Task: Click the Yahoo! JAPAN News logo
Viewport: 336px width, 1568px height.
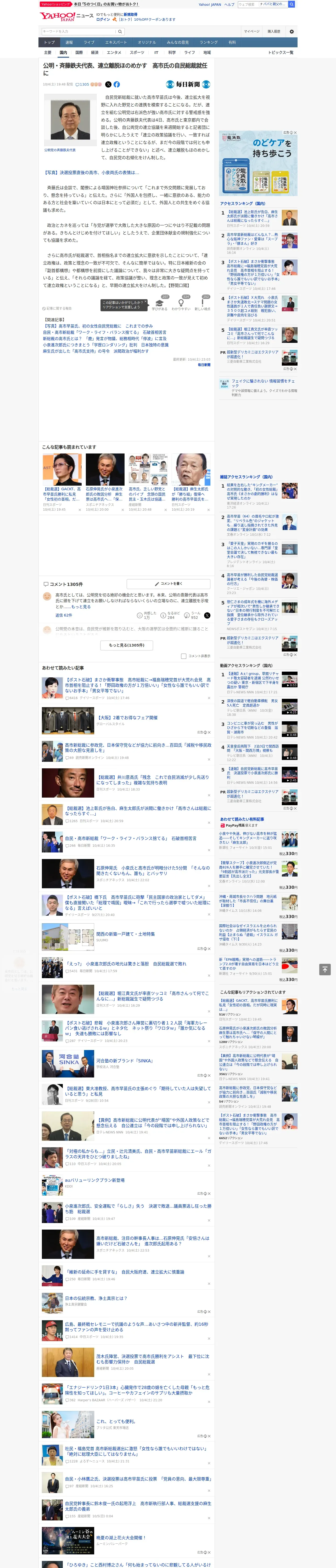Action: 66,17
